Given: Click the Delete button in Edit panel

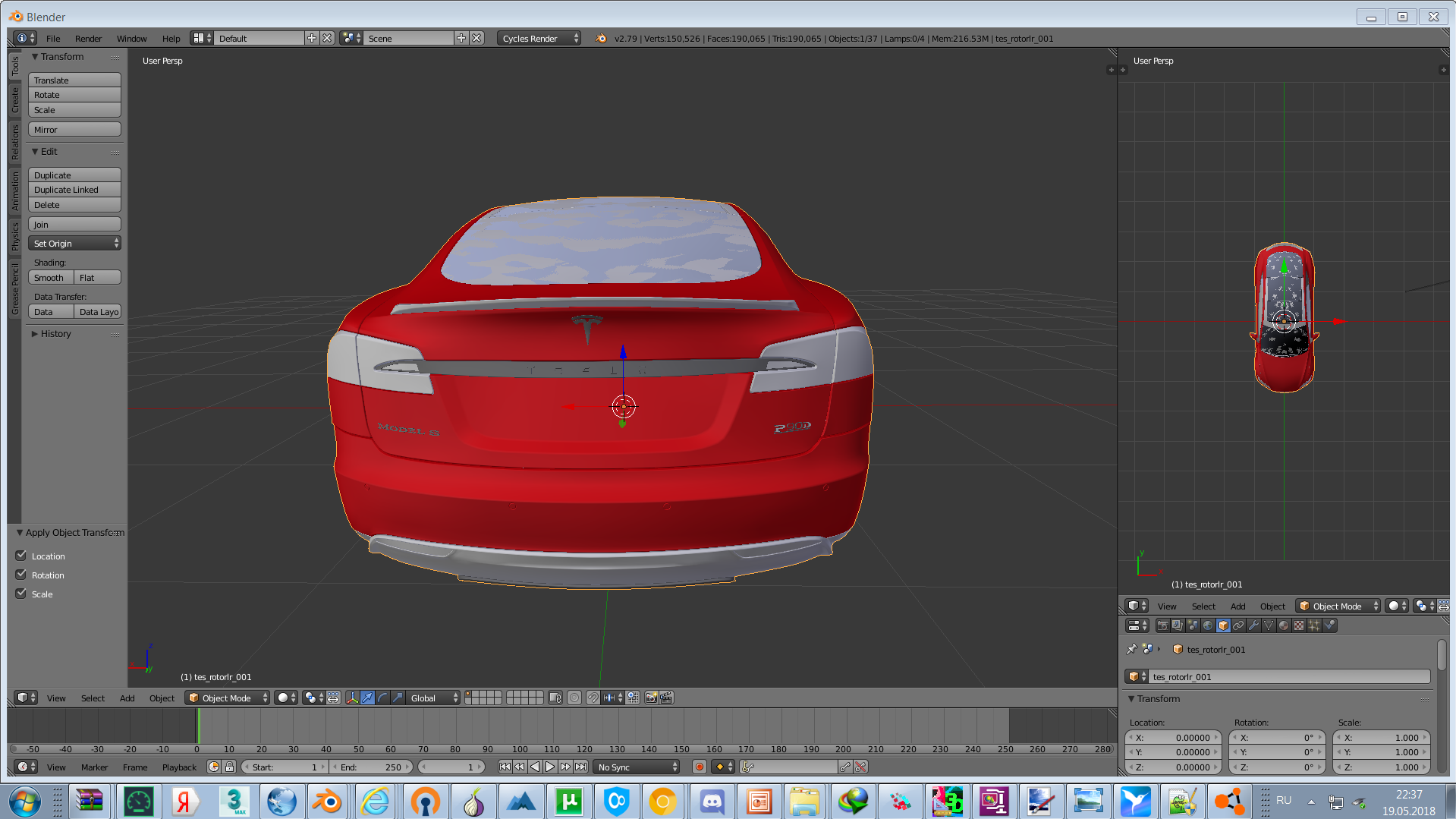Looking at the screenshot, I should pyautogui.click(x=74, y=205).
